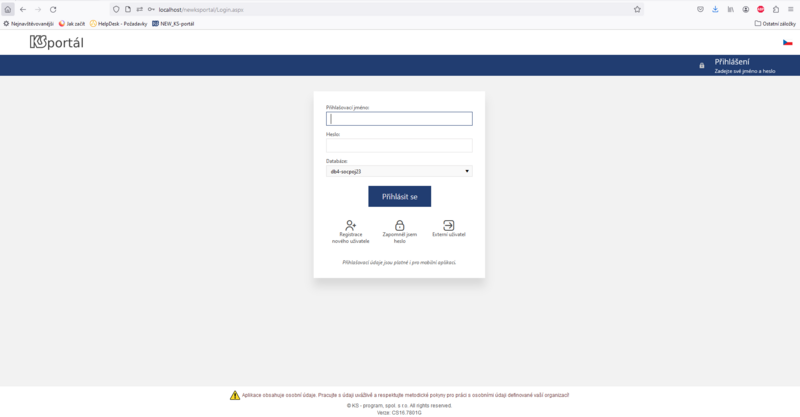The height and width of the screenshot is (417, 800).
Task: Open the permissions icon in address bar
Action: 140,9
